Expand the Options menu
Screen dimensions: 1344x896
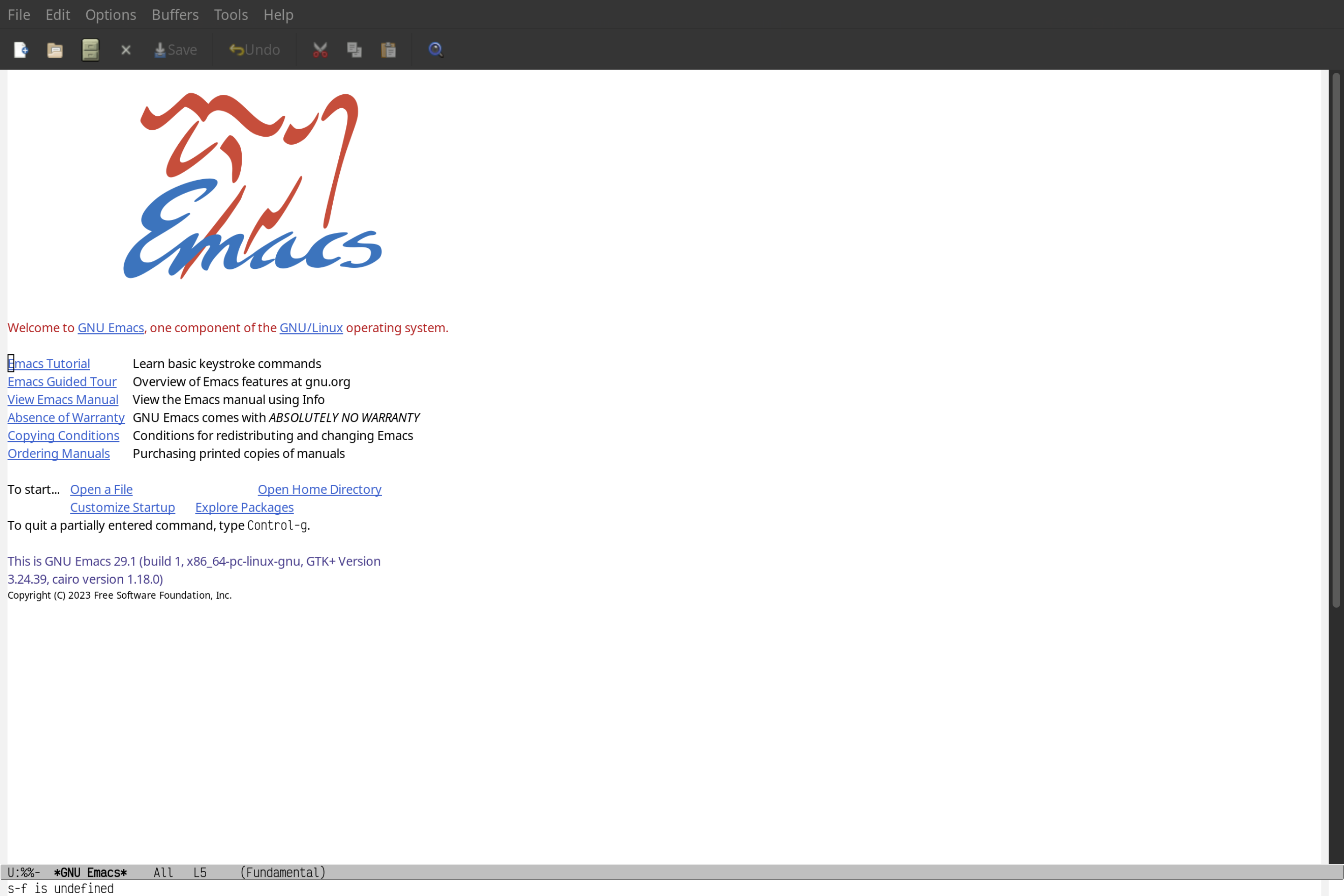(x=110, y=14)
